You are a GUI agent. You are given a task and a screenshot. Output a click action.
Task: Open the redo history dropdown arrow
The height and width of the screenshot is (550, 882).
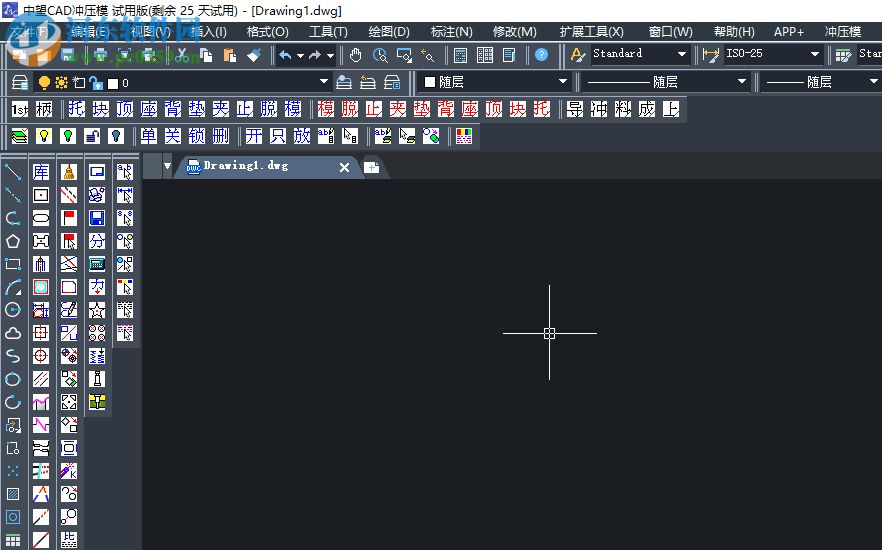[330, 56]
